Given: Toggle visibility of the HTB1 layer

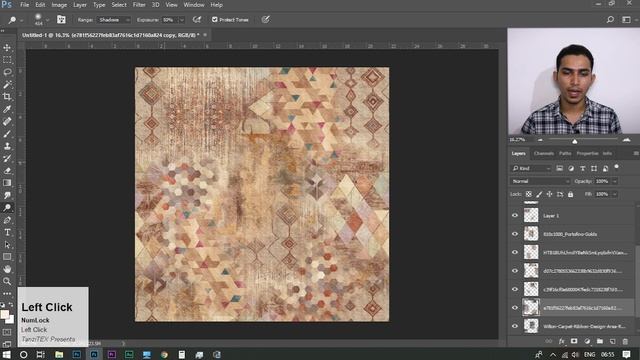Looking at the screenshot, I should (515, 252).
